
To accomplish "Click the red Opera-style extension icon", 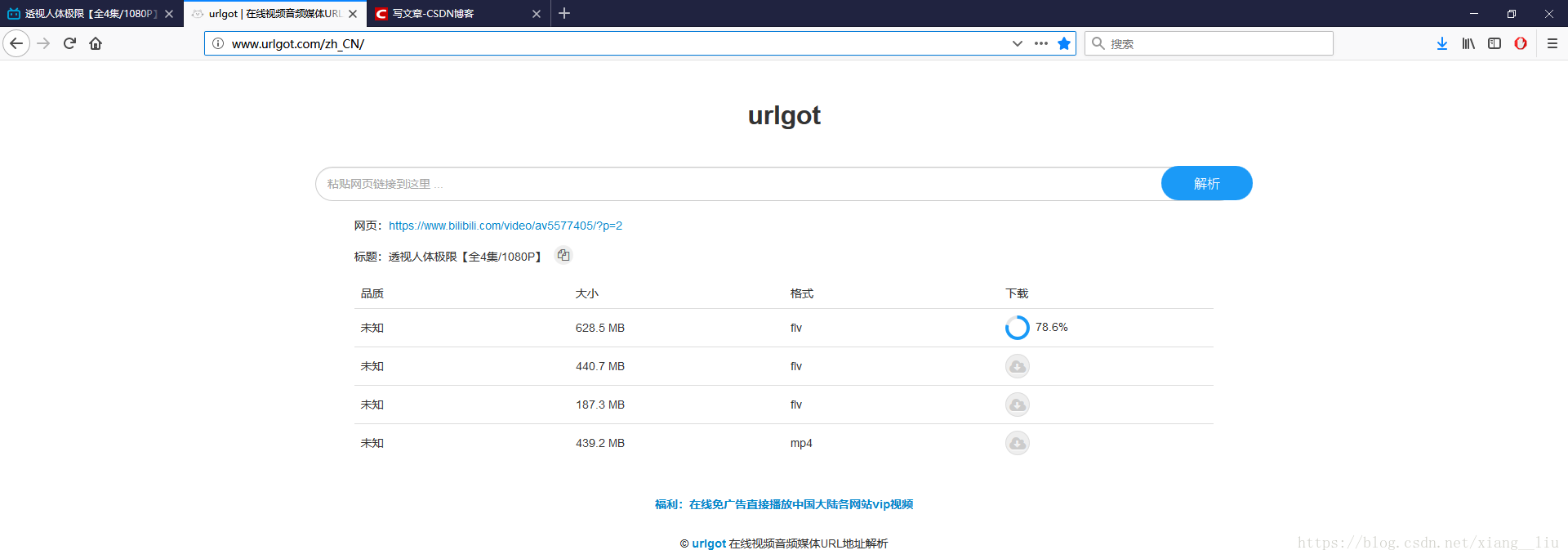I will point(1521,43).
